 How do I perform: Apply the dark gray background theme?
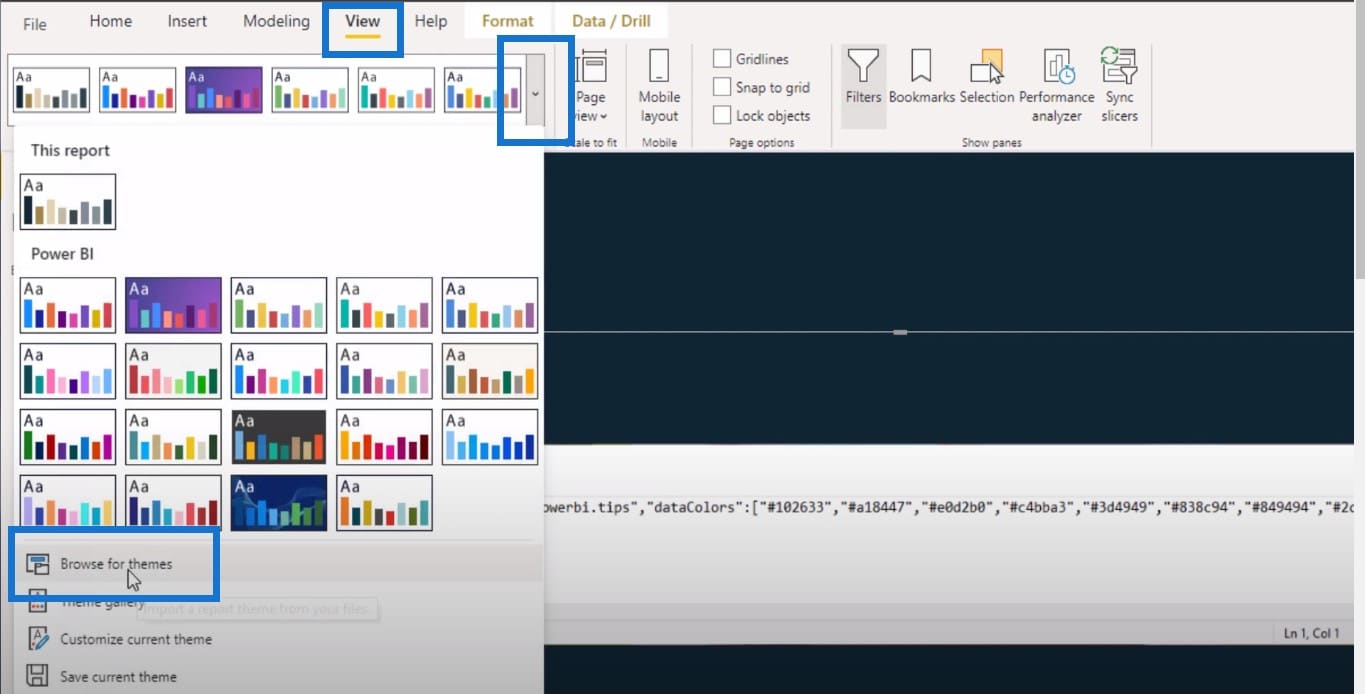point(279,437)
